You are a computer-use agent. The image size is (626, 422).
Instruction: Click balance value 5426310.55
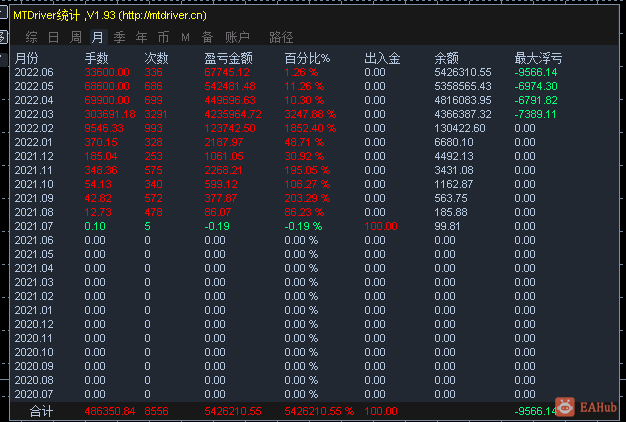tap(463, 72)
